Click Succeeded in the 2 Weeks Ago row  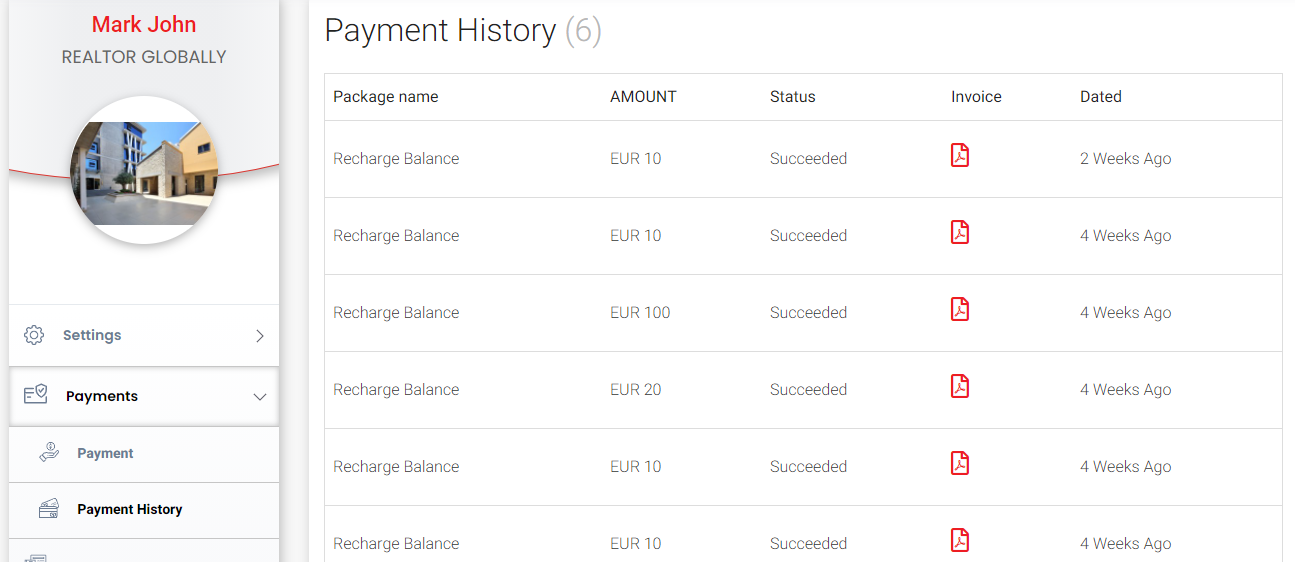[x=808, y=159]
